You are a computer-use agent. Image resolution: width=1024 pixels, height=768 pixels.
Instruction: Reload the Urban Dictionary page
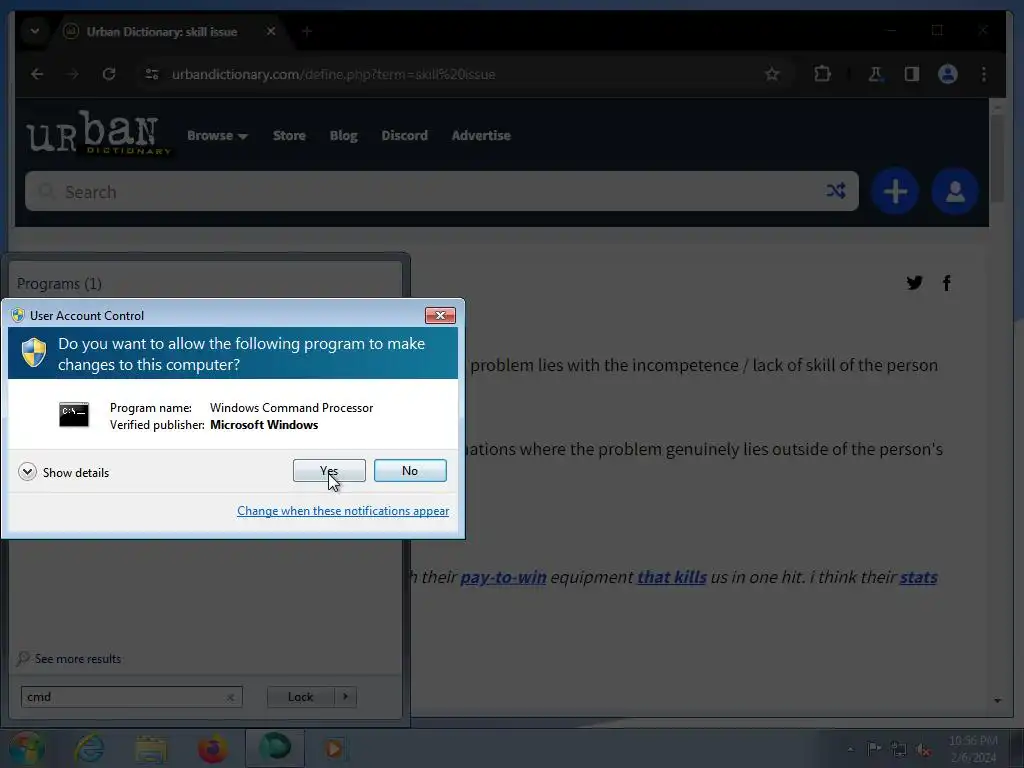[109, 74]
